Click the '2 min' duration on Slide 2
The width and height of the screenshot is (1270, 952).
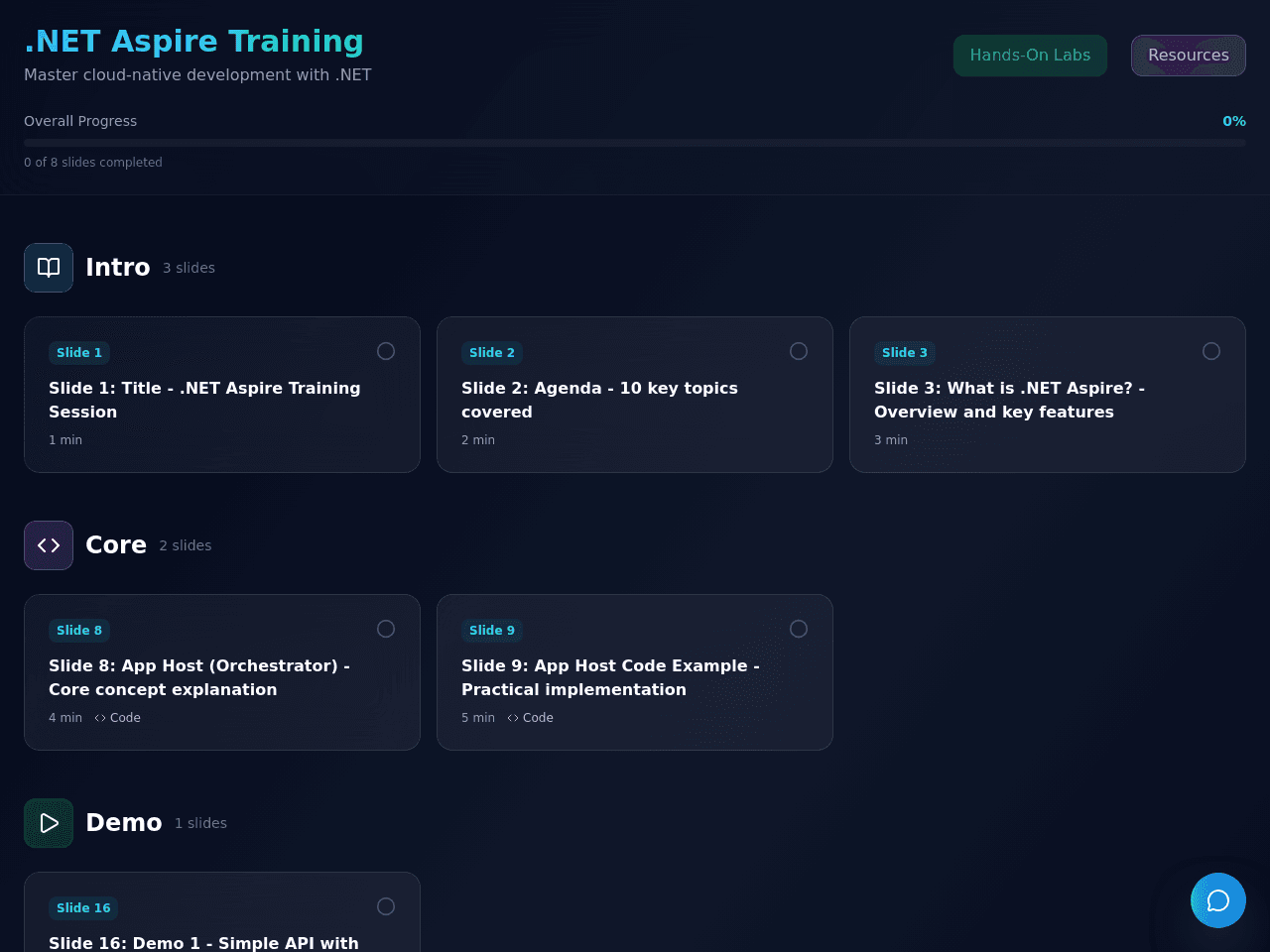tap(478, 440)
